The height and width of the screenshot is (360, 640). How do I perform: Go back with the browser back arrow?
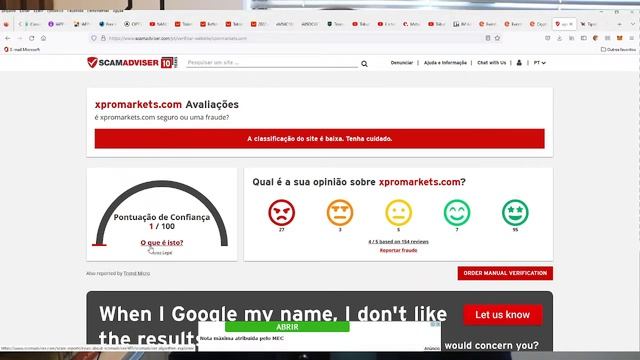pos(8,38)
